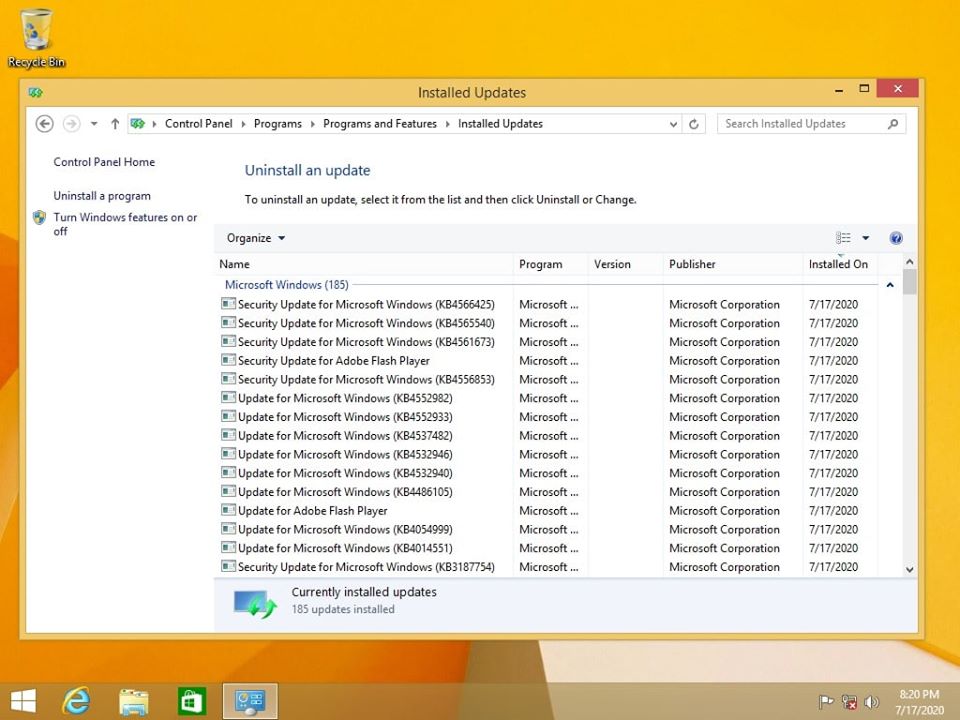Click the vertical scrollbar thumb

click(910, 282)
